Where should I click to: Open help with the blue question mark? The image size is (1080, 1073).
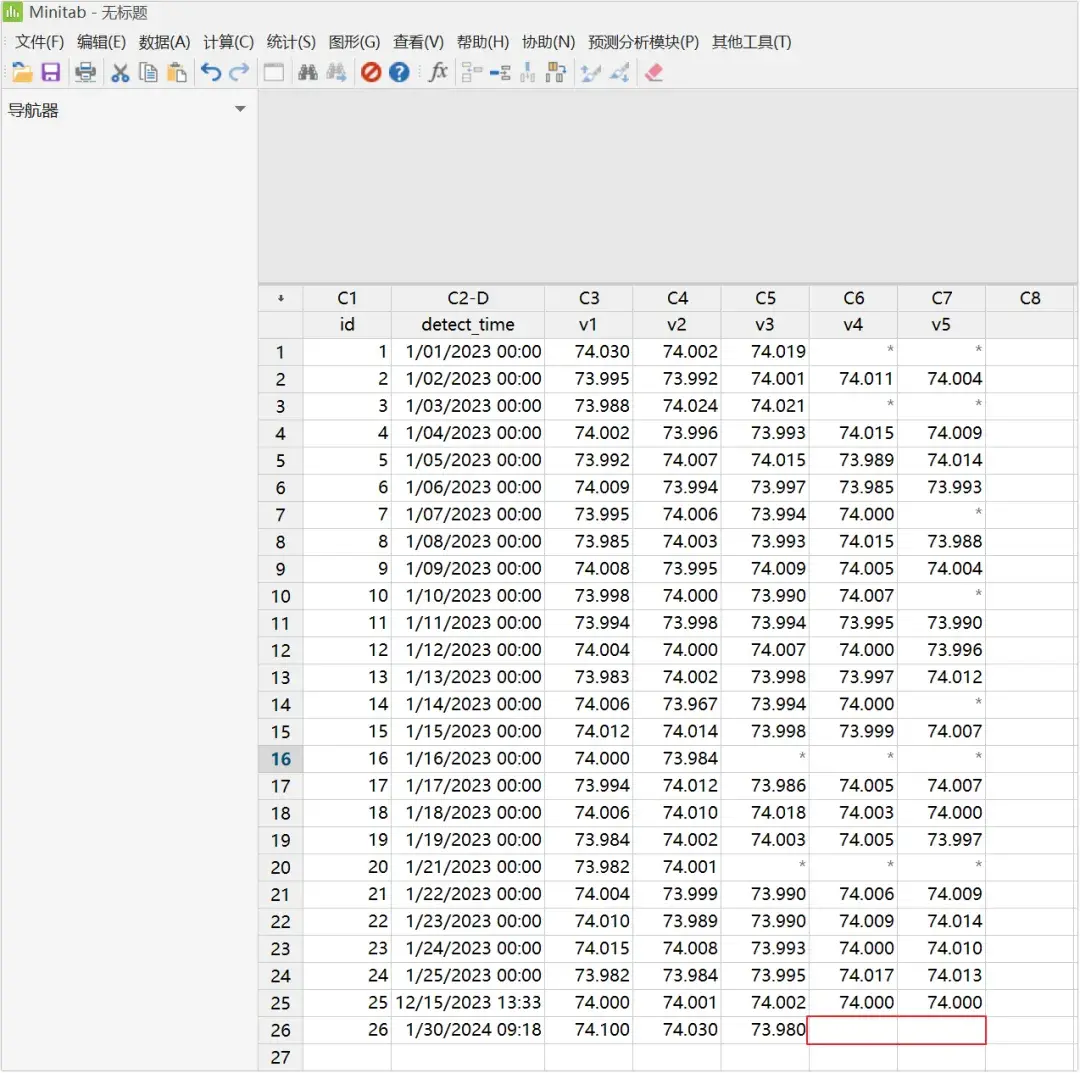[x=399, y=72]
